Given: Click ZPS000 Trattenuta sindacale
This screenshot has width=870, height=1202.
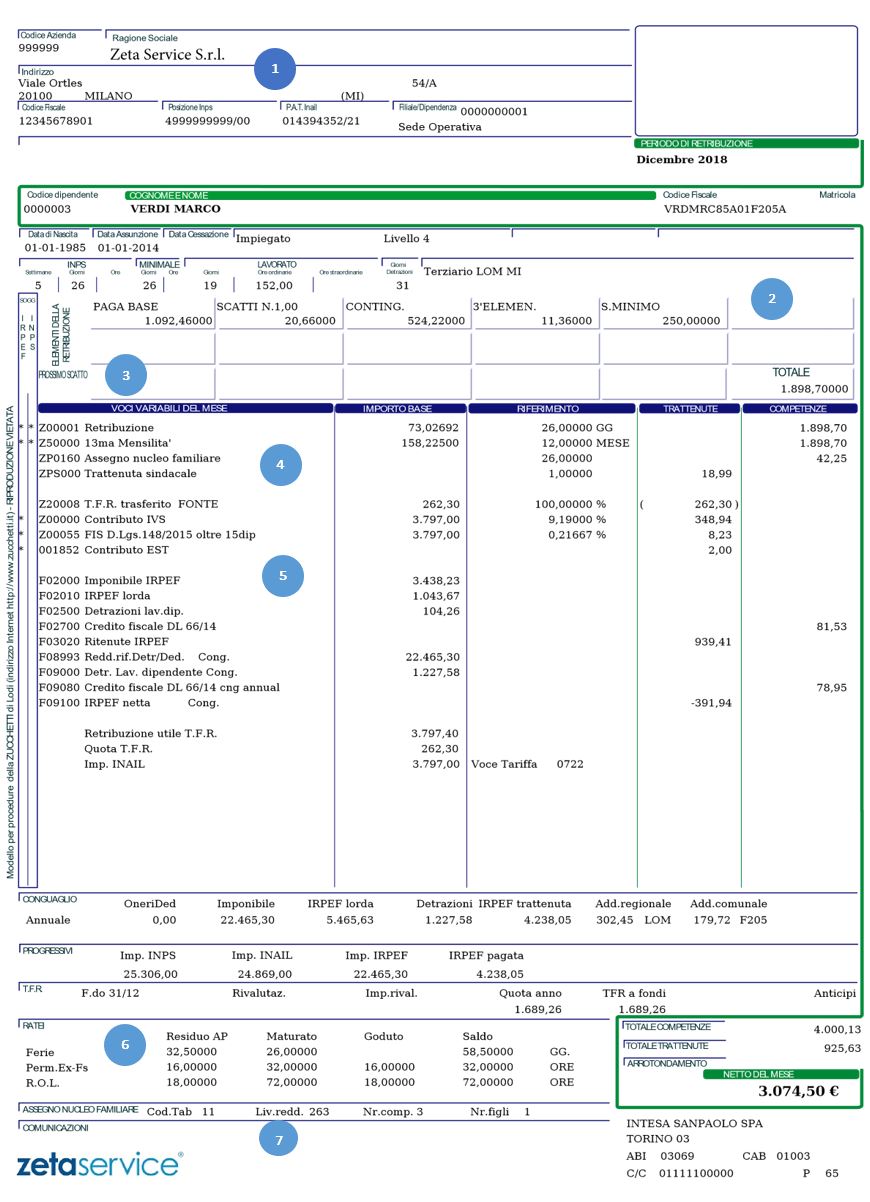Looking at the screenshot, I should coord(117,473).
